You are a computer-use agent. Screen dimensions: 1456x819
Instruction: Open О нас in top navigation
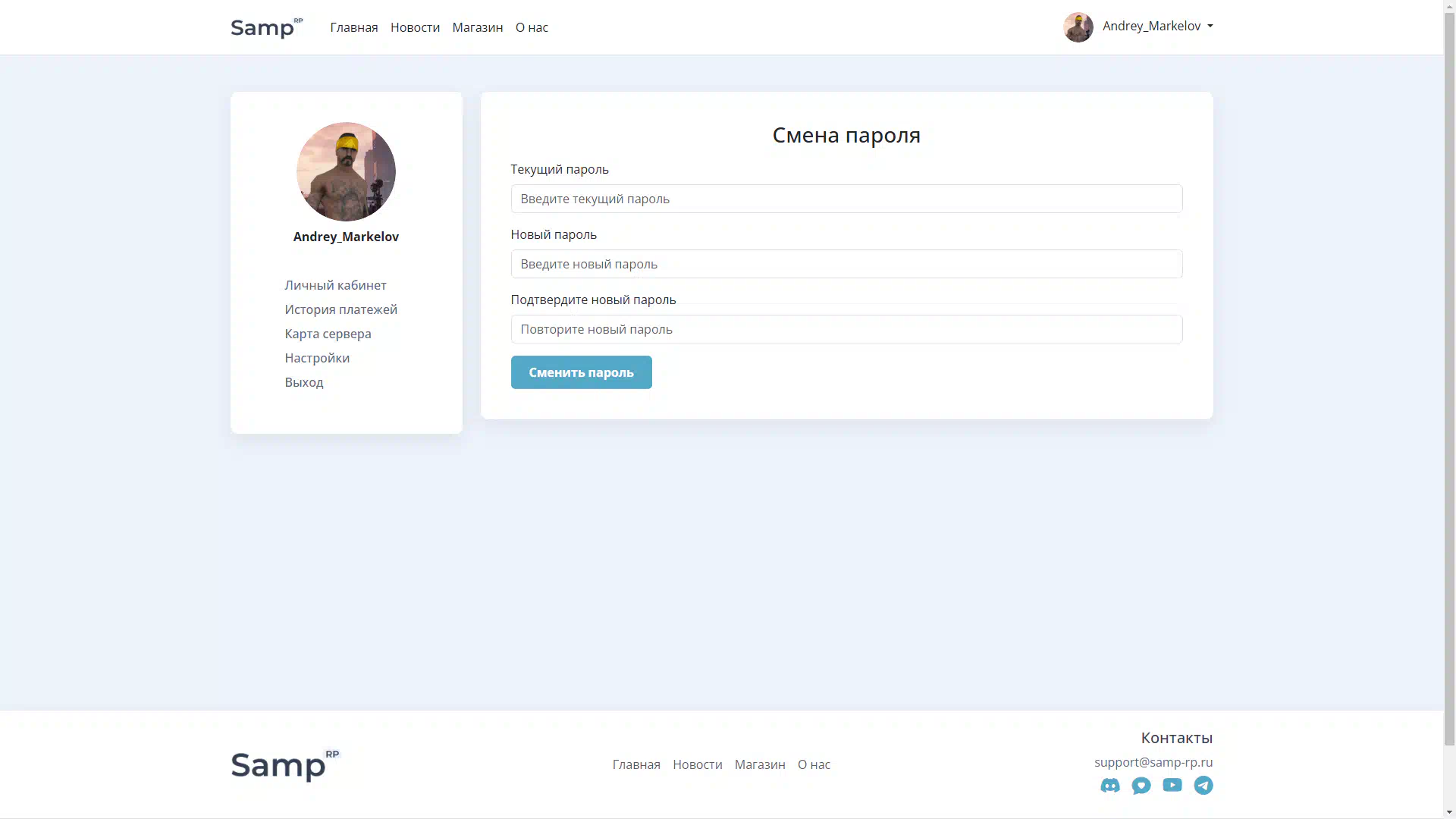click(532, 27)
